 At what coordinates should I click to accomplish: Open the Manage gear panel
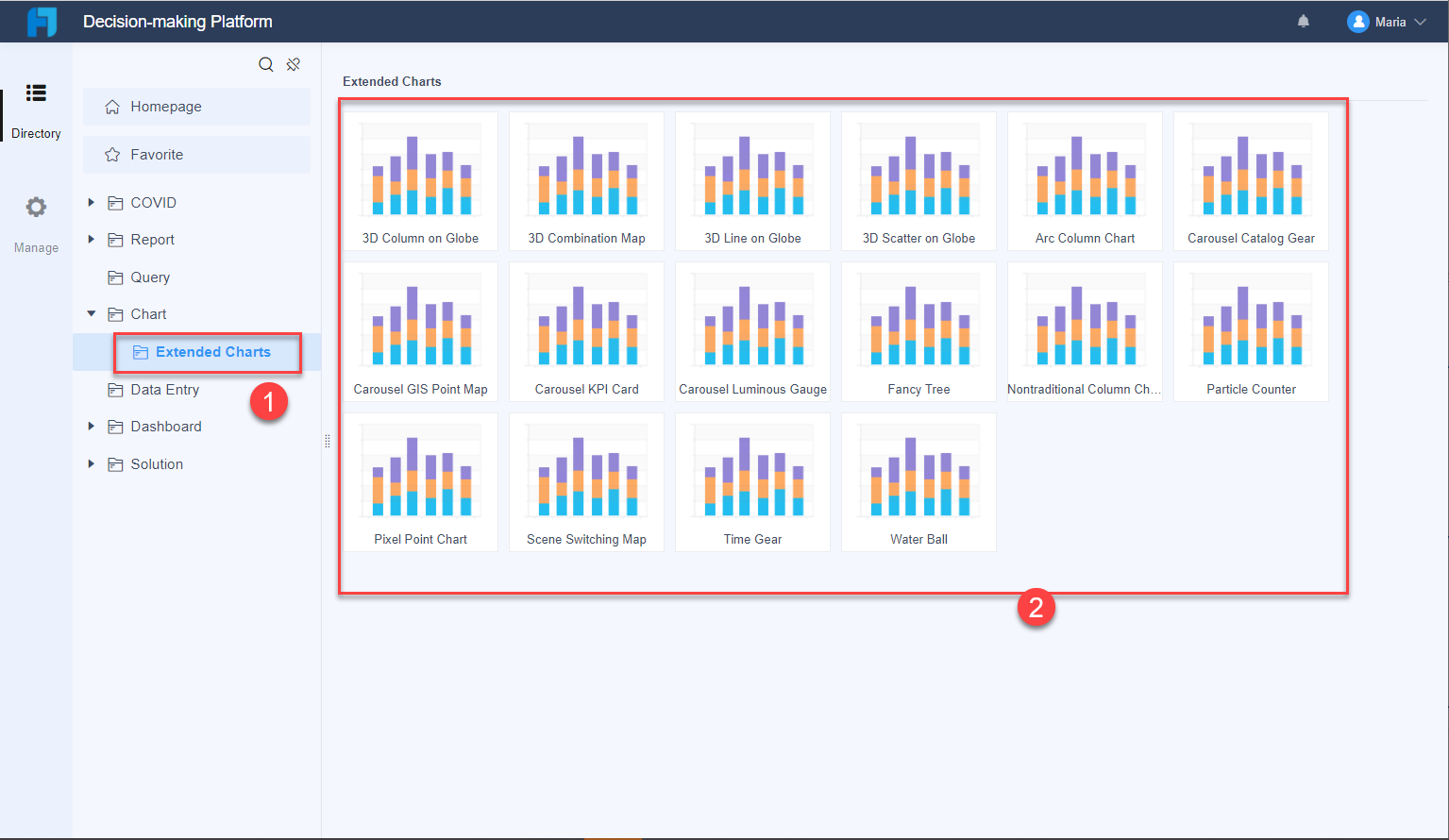pos(36,225)
